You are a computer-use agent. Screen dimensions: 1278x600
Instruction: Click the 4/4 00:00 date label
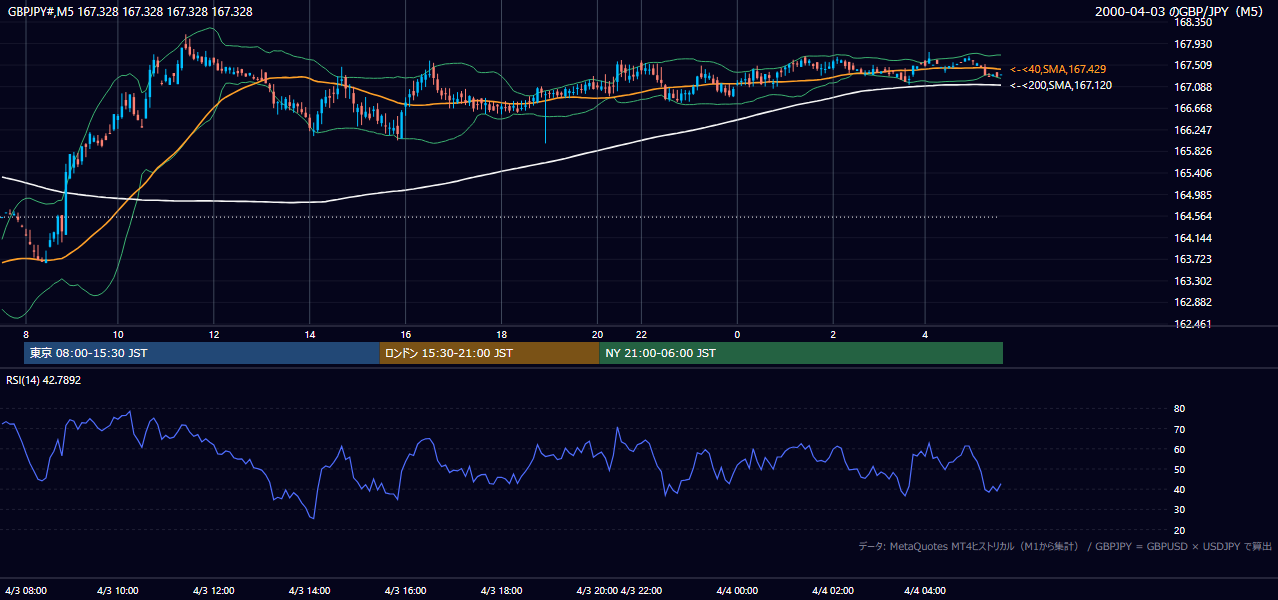737,591
